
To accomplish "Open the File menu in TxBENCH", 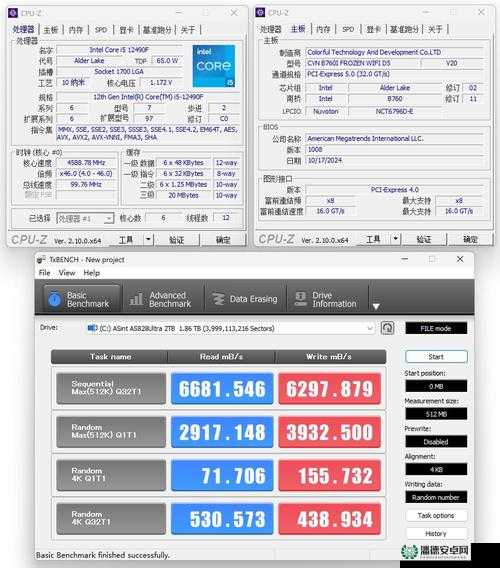I will (x=45, y=273).
